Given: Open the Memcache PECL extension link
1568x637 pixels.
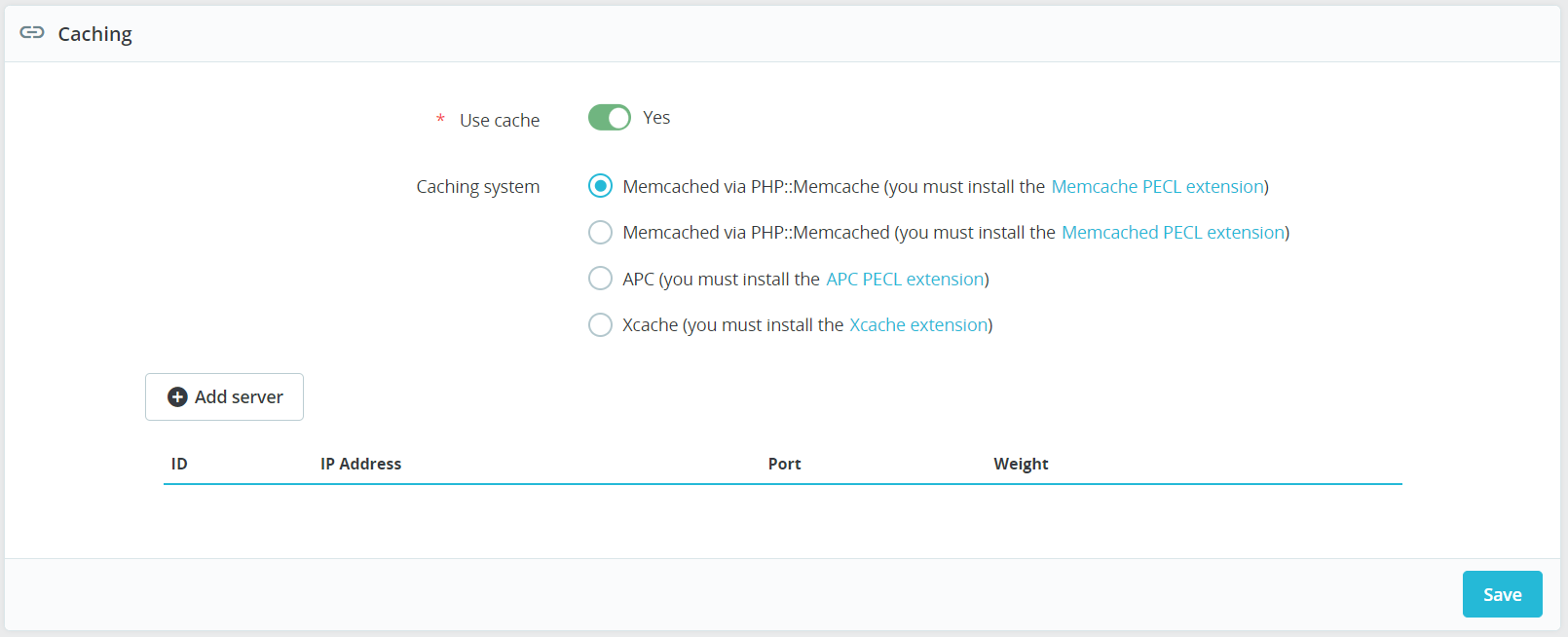Looking at the screenshot, I should tap(1157, 187).
